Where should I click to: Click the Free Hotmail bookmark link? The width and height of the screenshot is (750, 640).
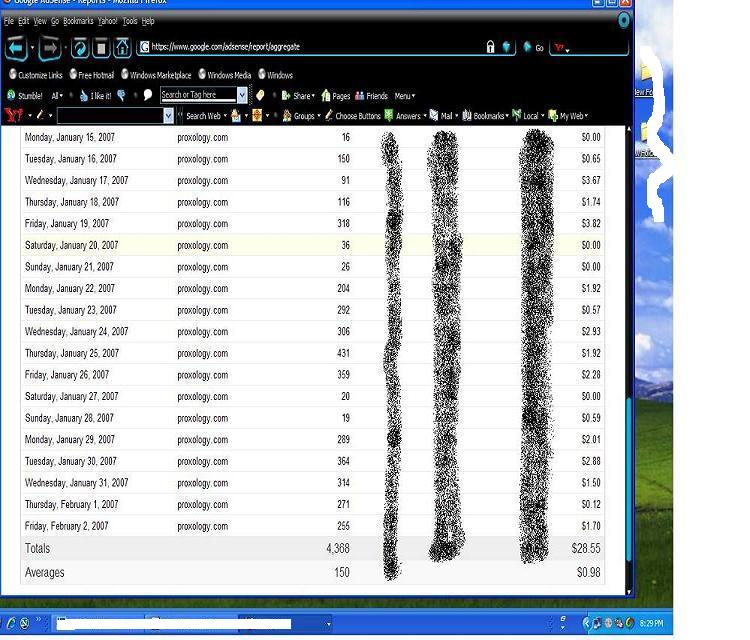[92, 75]
